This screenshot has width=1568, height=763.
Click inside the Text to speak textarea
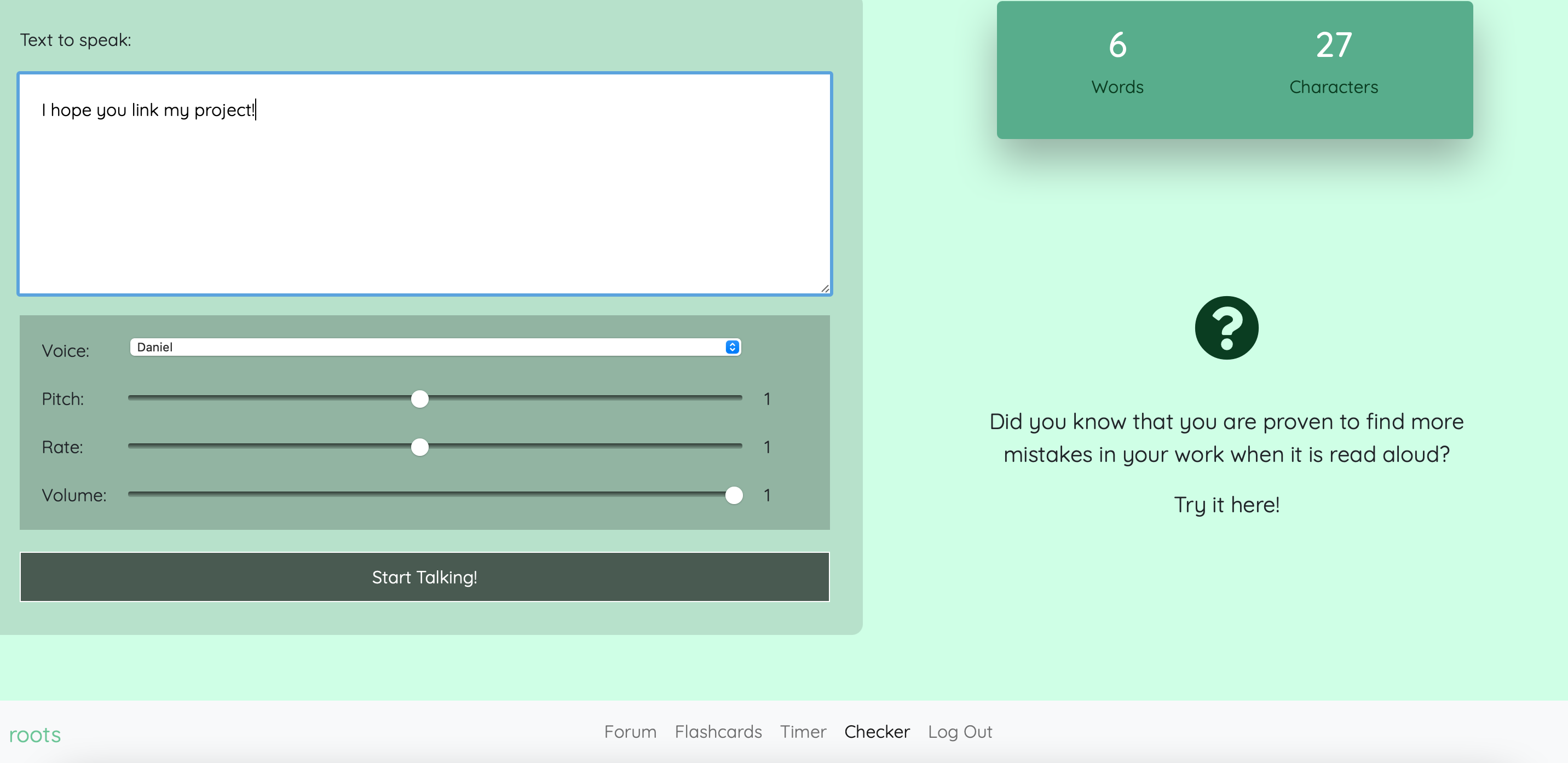tap(424, 195)
